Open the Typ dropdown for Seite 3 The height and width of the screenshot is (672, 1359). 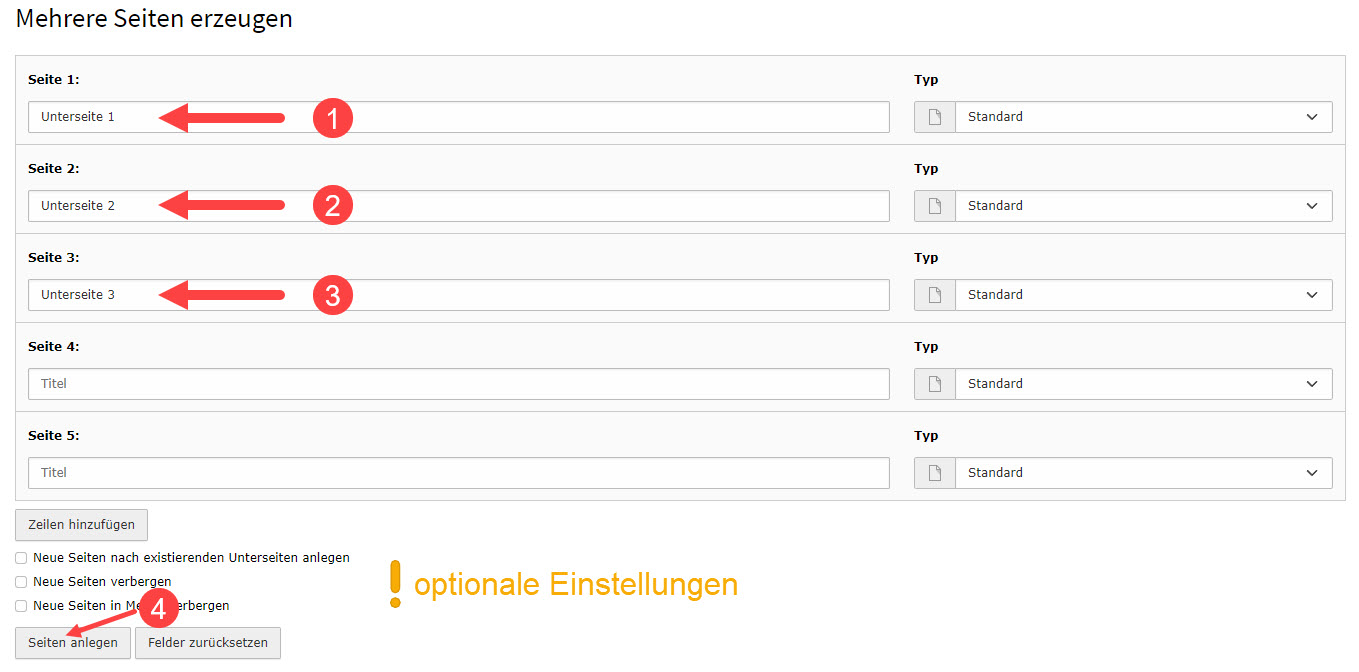point(1143,295)
